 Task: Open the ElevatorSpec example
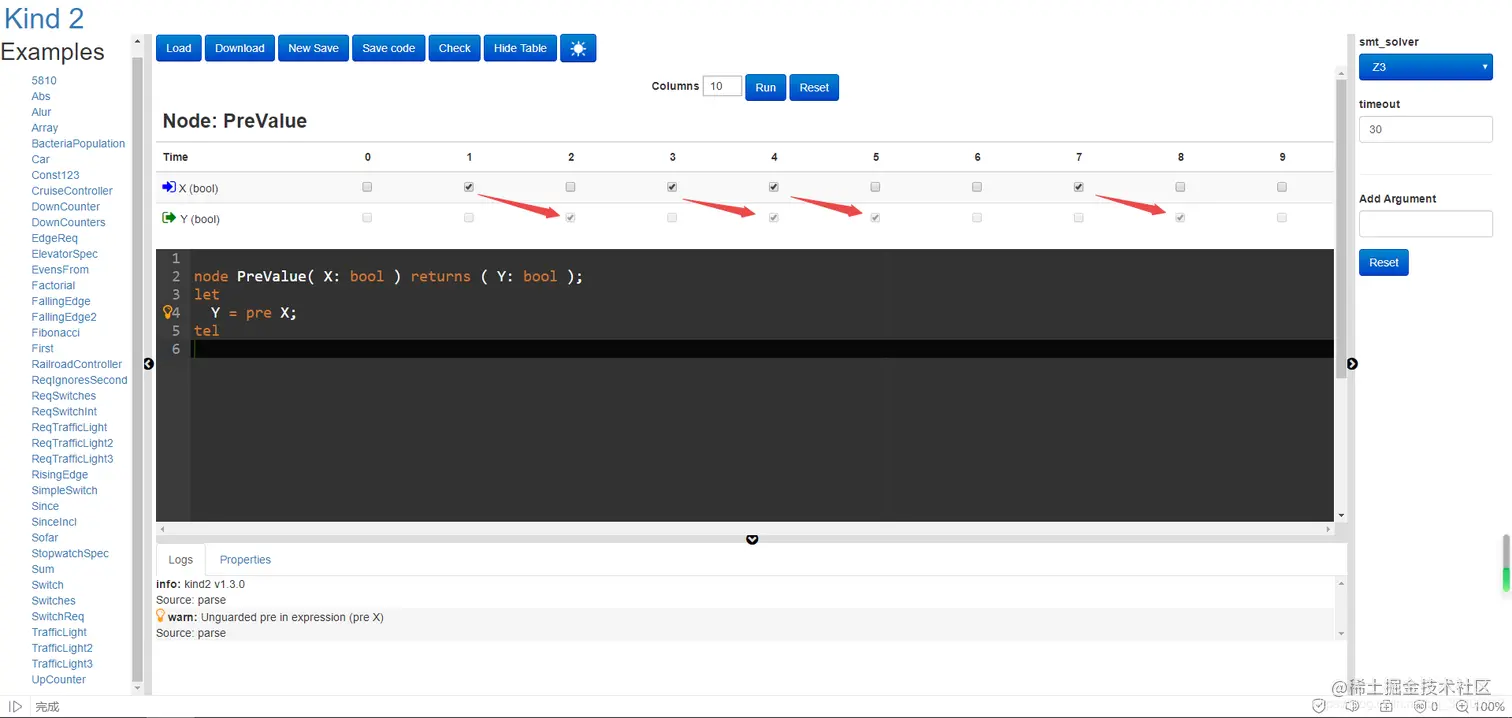(x=65, y=254)
